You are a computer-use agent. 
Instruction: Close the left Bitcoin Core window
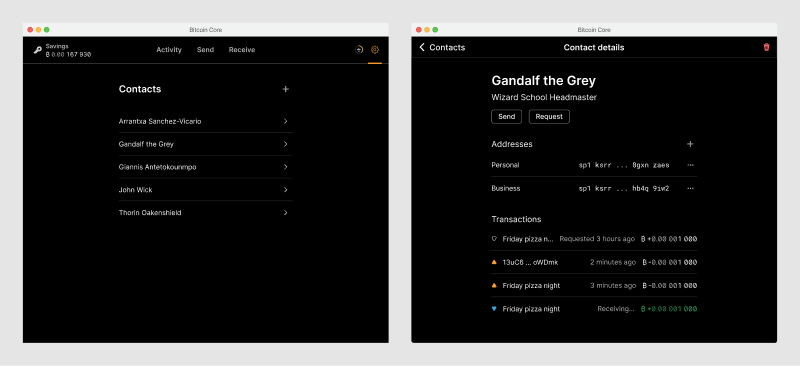tap(30, 30)
